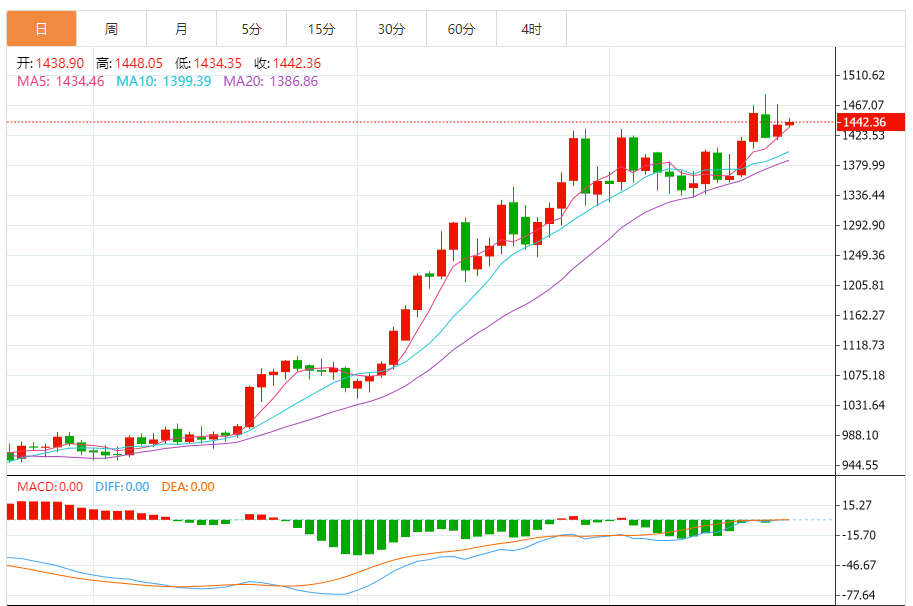The width and height of the screenshot is (913, 606).
Task: Switch to the 4时 four-hour tab
Action: [x=531, y=30]
